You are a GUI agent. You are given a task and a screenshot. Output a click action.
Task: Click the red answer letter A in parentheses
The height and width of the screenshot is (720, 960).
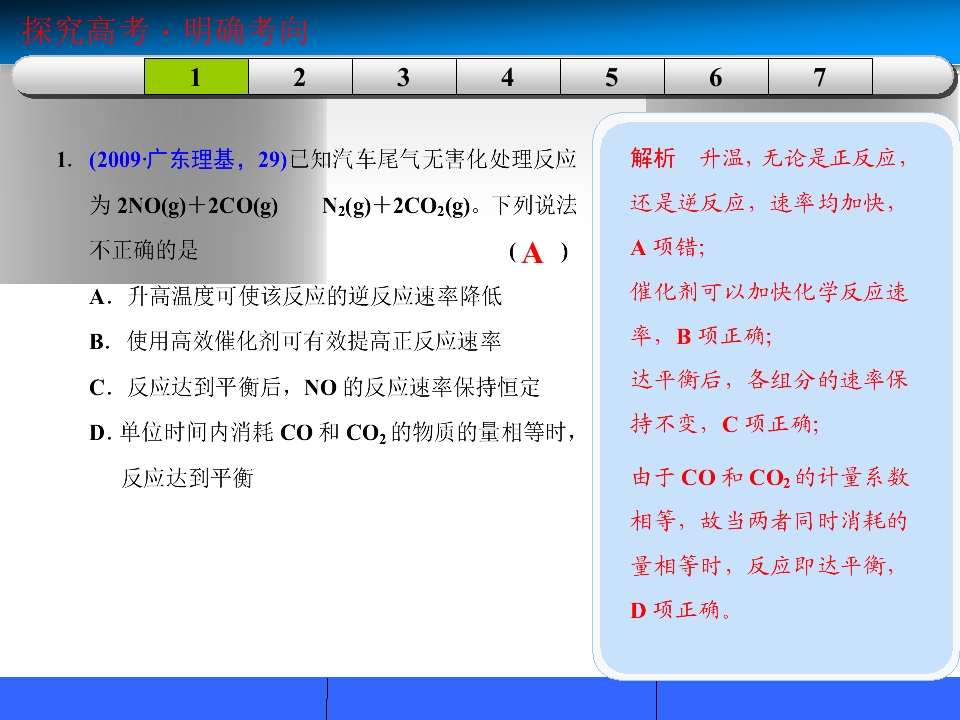click(x=532, y=253)
